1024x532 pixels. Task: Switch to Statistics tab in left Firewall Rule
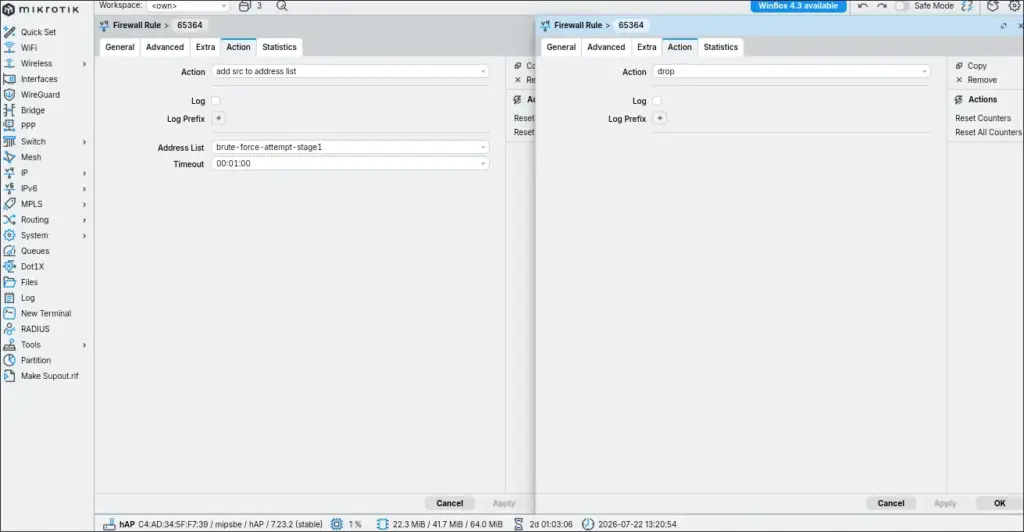[279, 47]
